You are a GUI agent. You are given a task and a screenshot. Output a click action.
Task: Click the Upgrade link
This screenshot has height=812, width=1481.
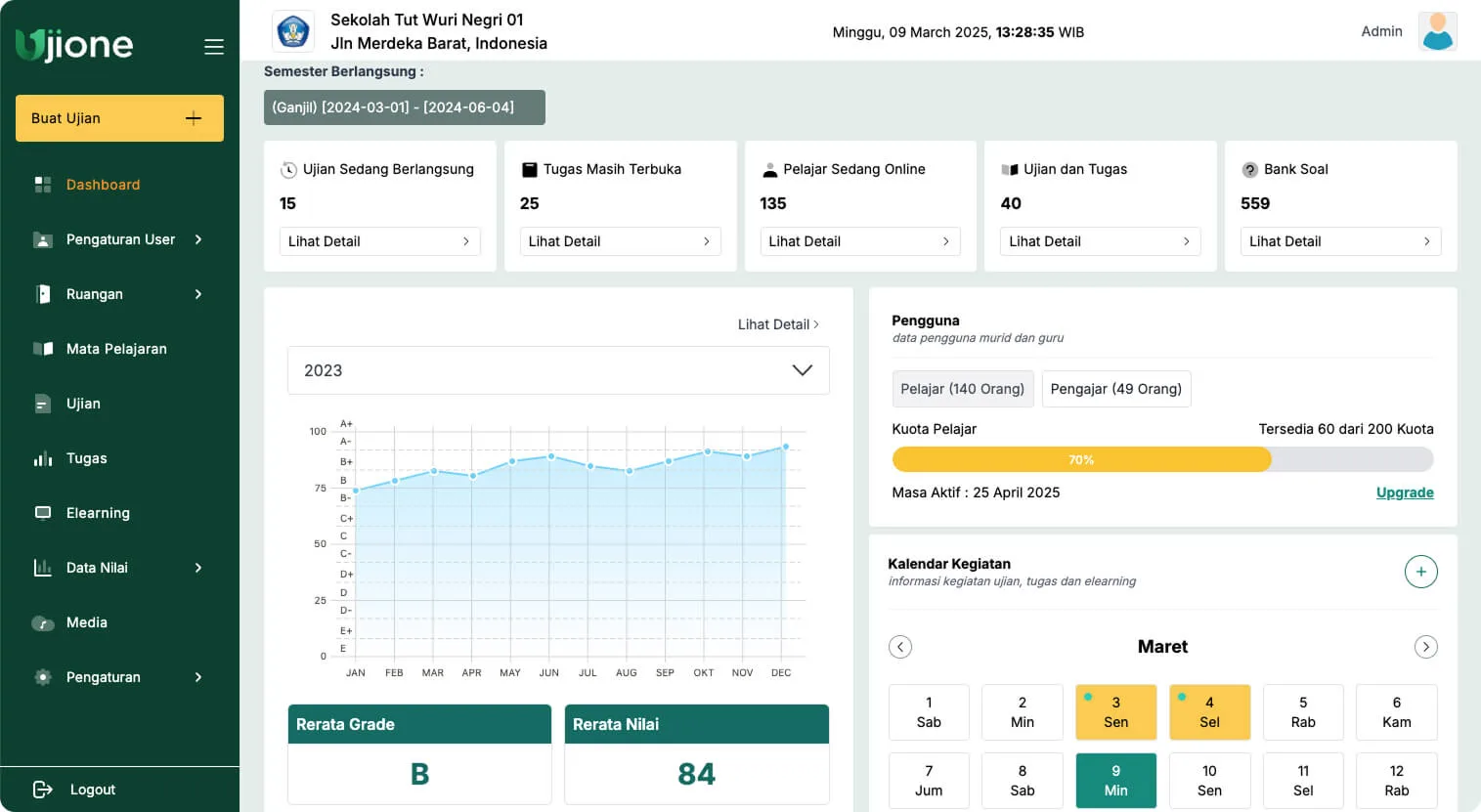pos(1405,492)
